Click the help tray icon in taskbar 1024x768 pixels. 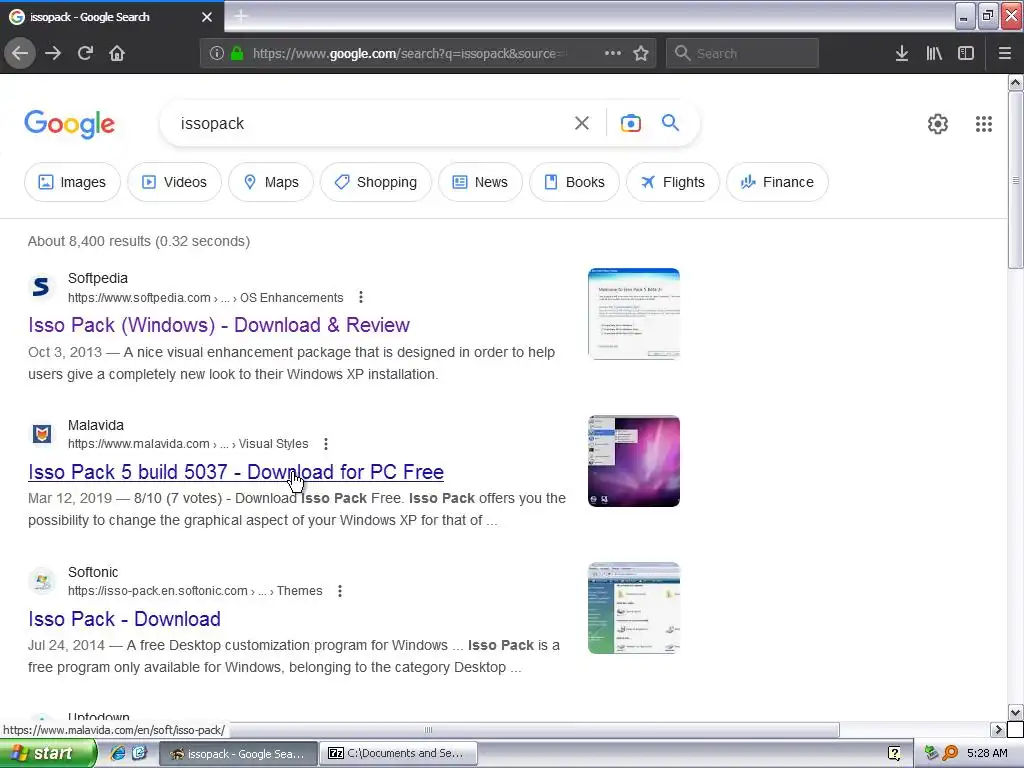point(894,754)
